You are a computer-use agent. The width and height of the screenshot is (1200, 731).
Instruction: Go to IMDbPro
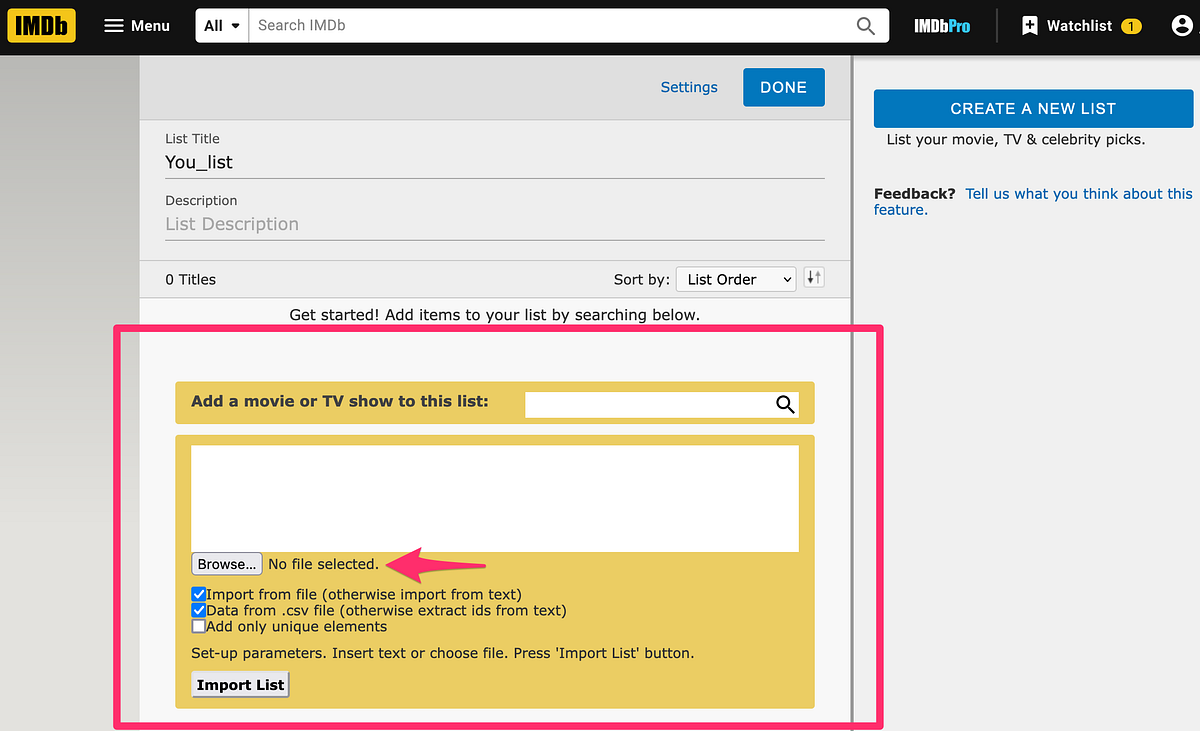click(x=941, y=25)
